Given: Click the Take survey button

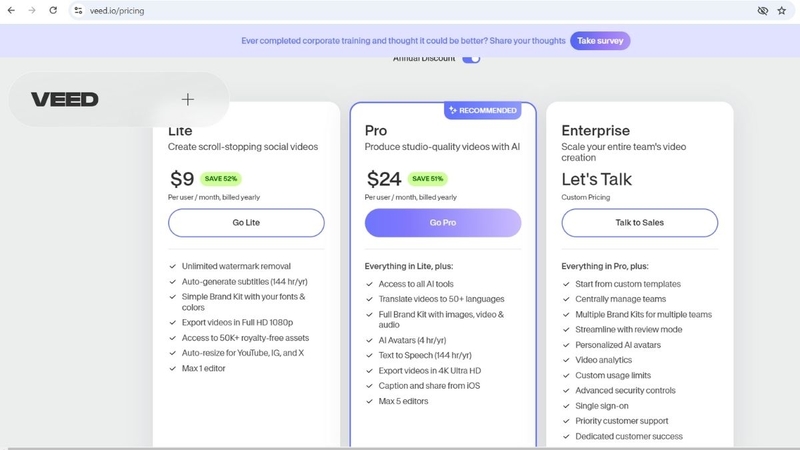Looking at the screenshot, I should 600,41.
